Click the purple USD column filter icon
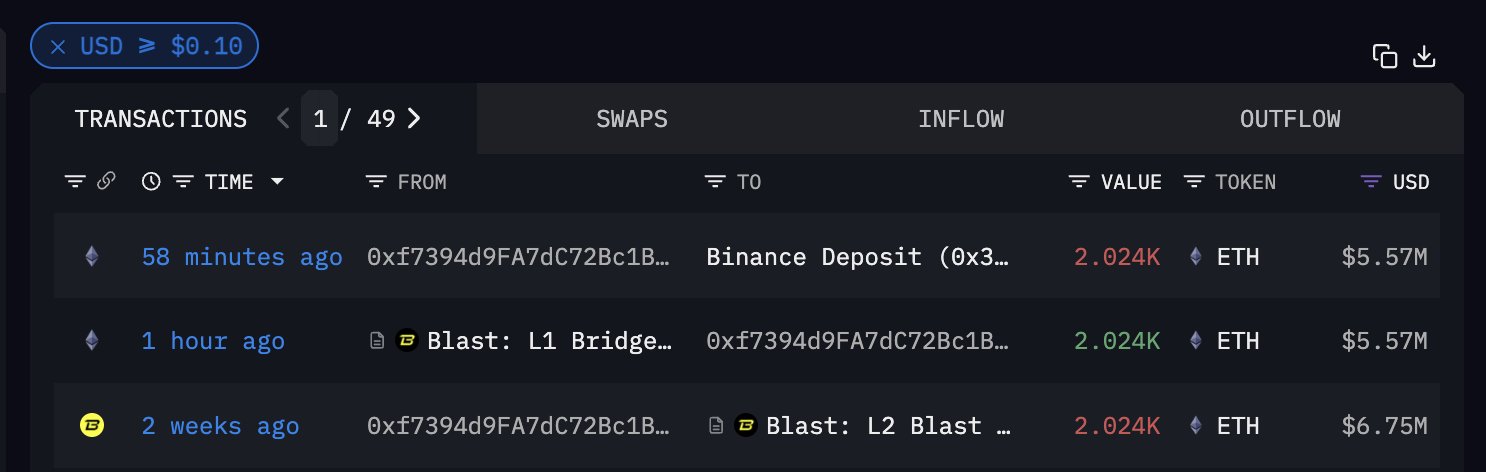The image size is (1486, 472). (x=1372, y=182)
